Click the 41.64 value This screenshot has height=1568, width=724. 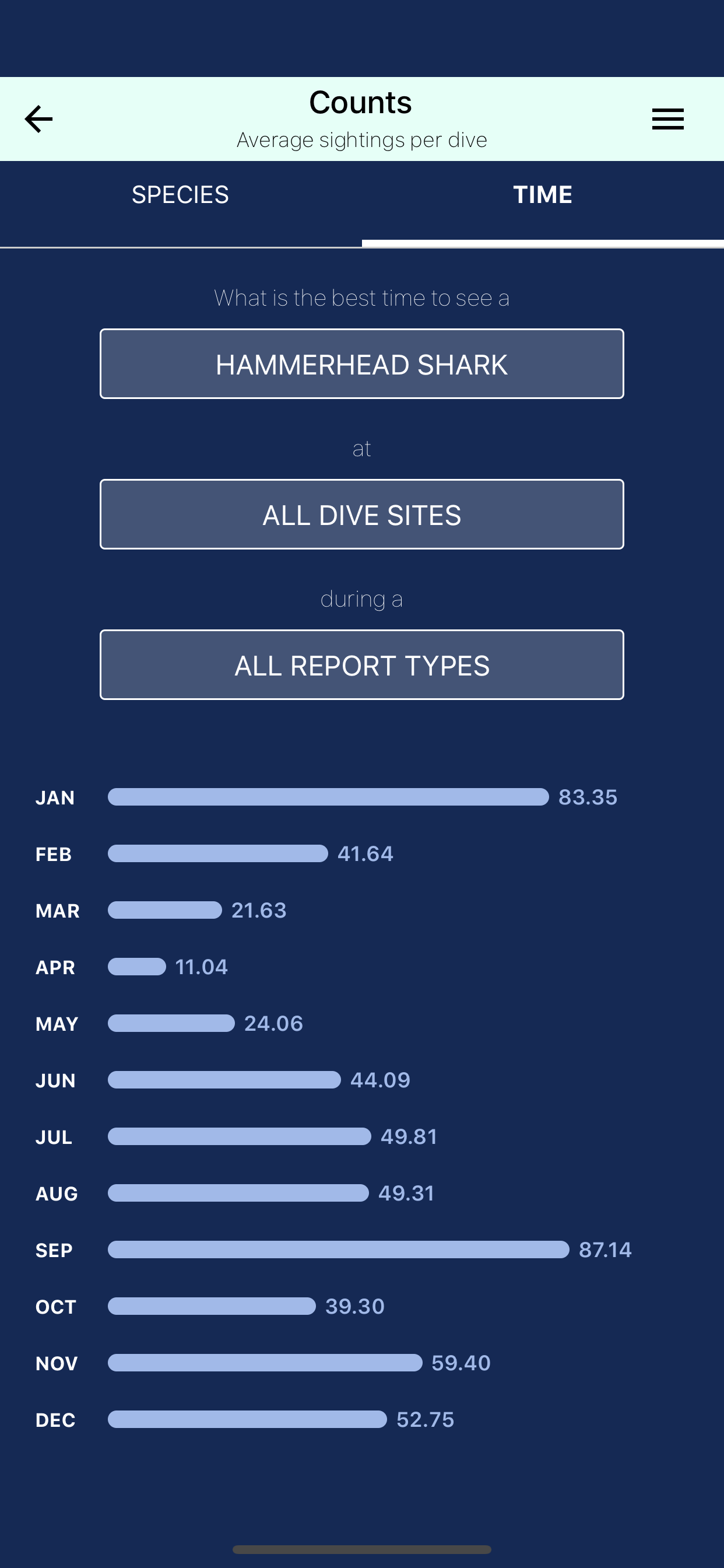click(x=365, y=853)
